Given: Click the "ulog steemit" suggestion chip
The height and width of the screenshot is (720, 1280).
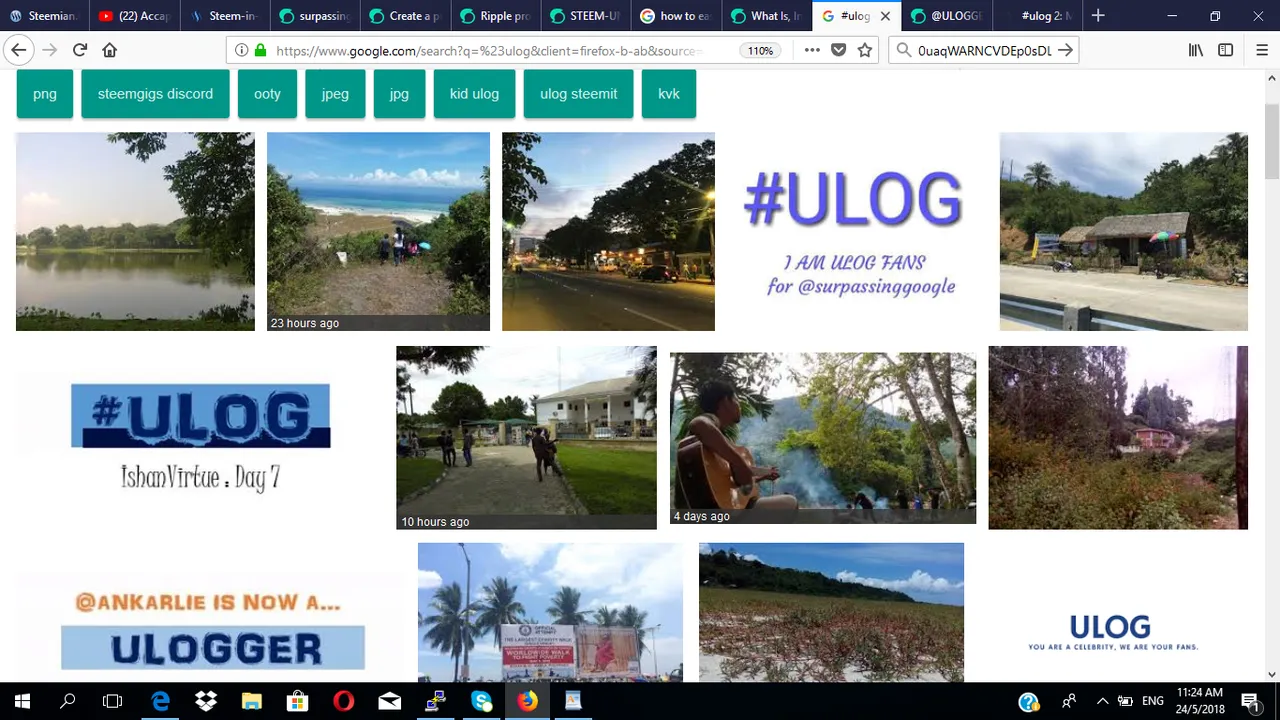Looking at the screenshot, I should pyautogui.click(x=578, y=94).
